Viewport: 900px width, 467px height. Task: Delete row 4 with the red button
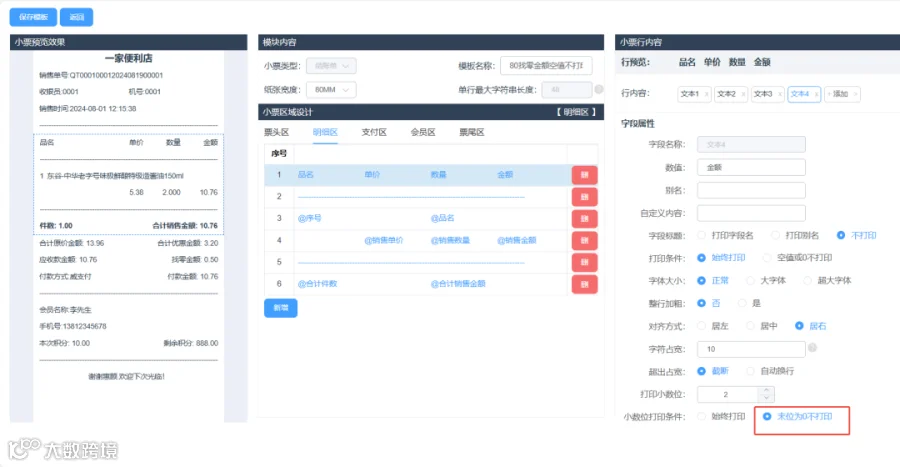[x=584, y=240]
